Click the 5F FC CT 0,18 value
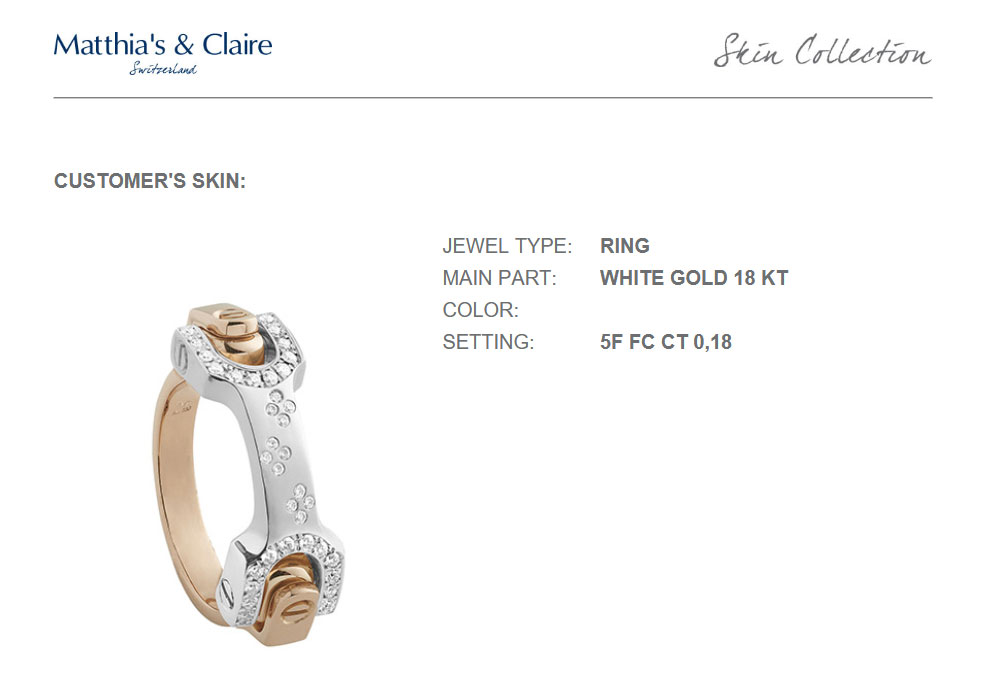The image size is (988, 697). (666, 342)
